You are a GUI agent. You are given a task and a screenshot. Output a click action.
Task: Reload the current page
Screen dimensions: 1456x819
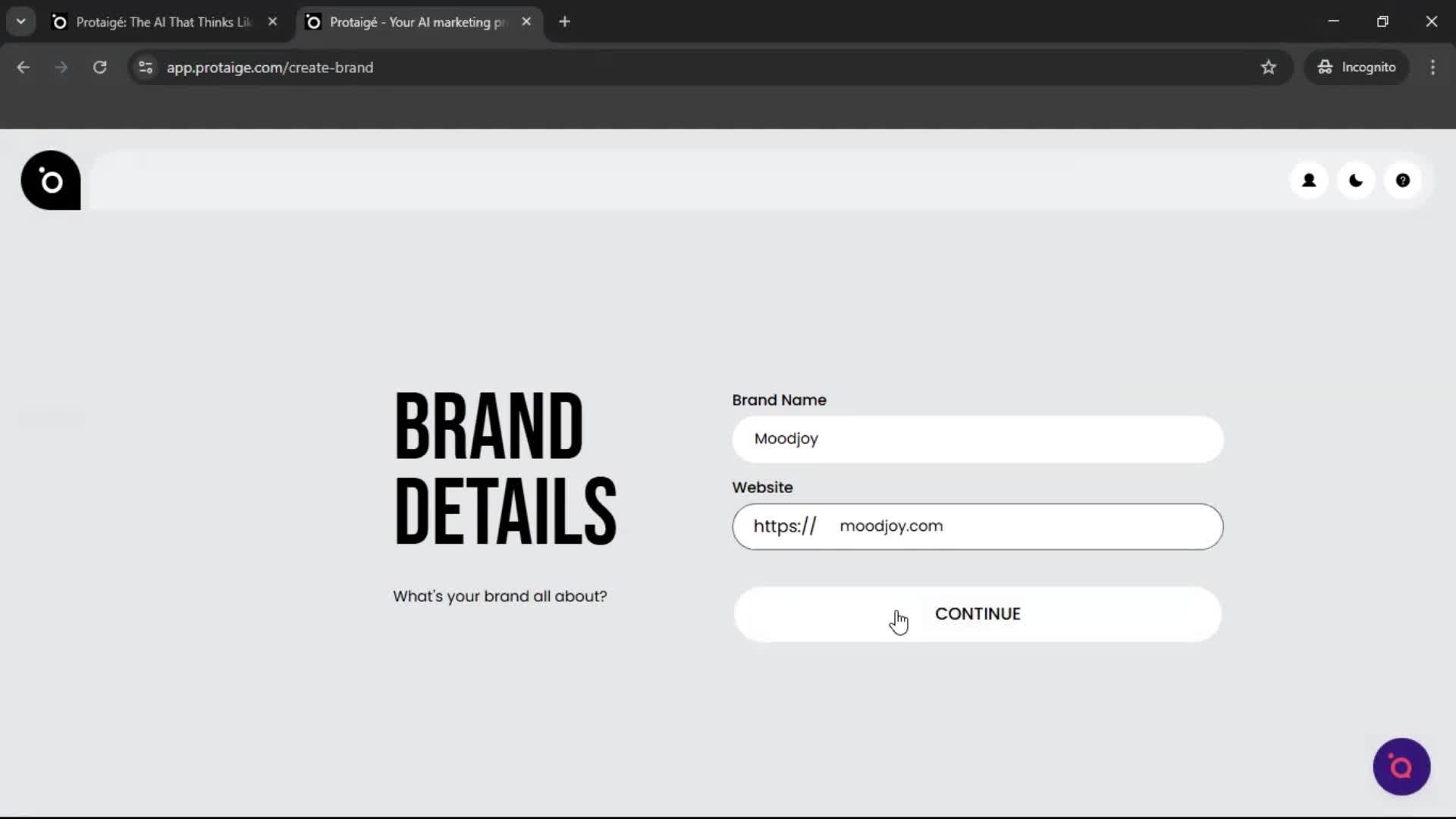pos(99,67)
